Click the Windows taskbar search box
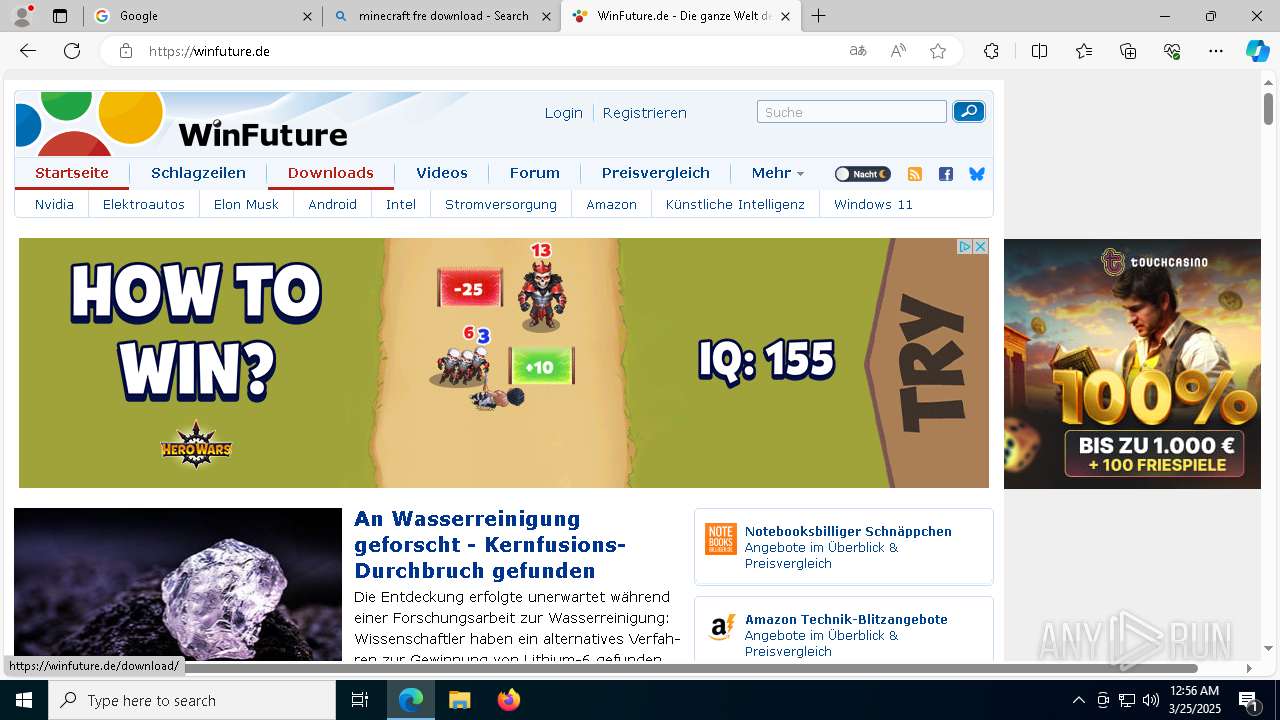1280x720 pixels. point(192,700)
